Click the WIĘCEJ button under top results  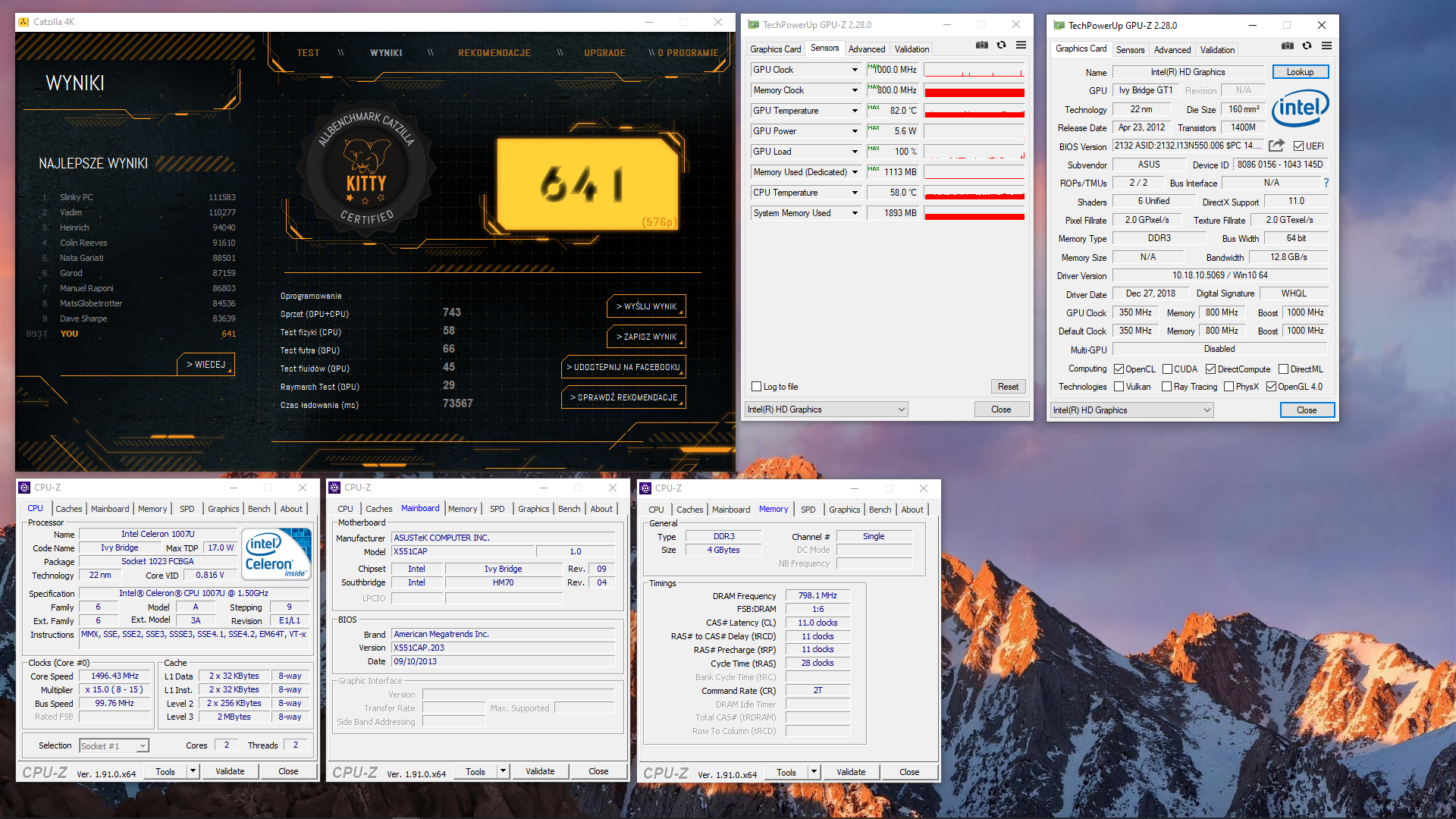click(x=206, y=365)
